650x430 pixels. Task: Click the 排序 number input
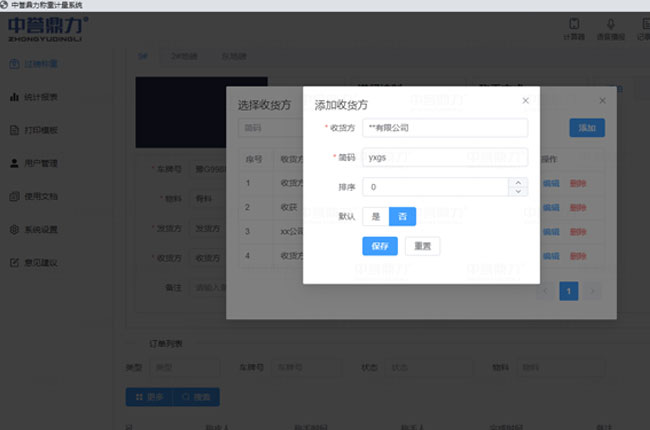coord(435,187)
